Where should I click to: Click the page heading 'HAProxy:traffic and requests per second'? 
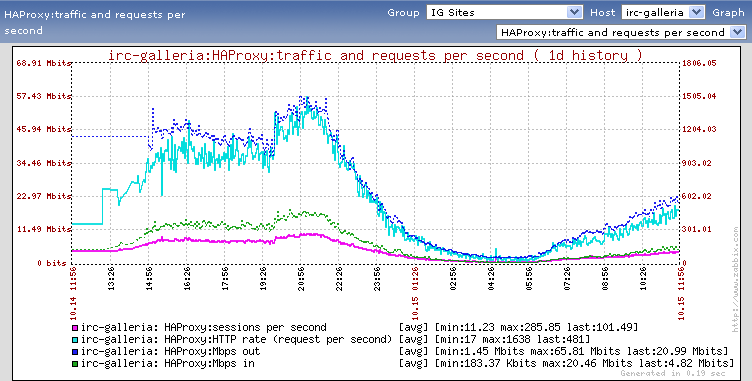tap(94, 22)
